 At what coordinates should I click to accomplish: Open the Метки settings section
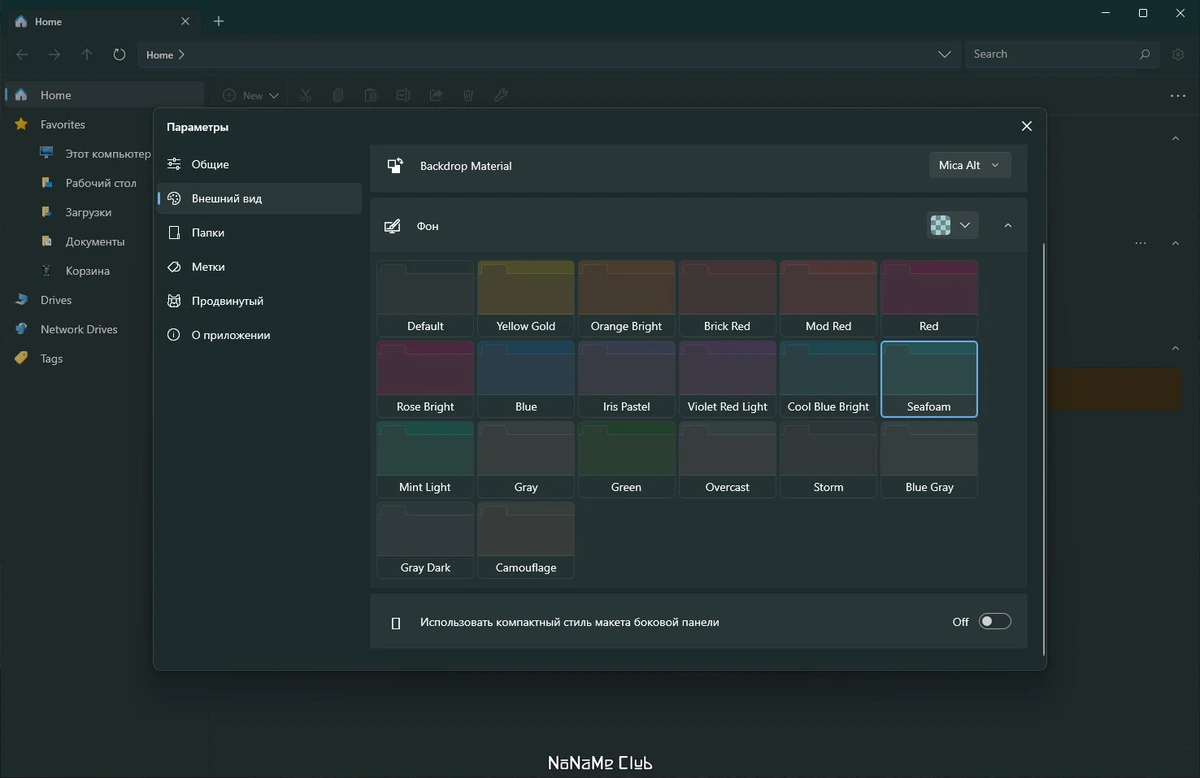[259, 267]
